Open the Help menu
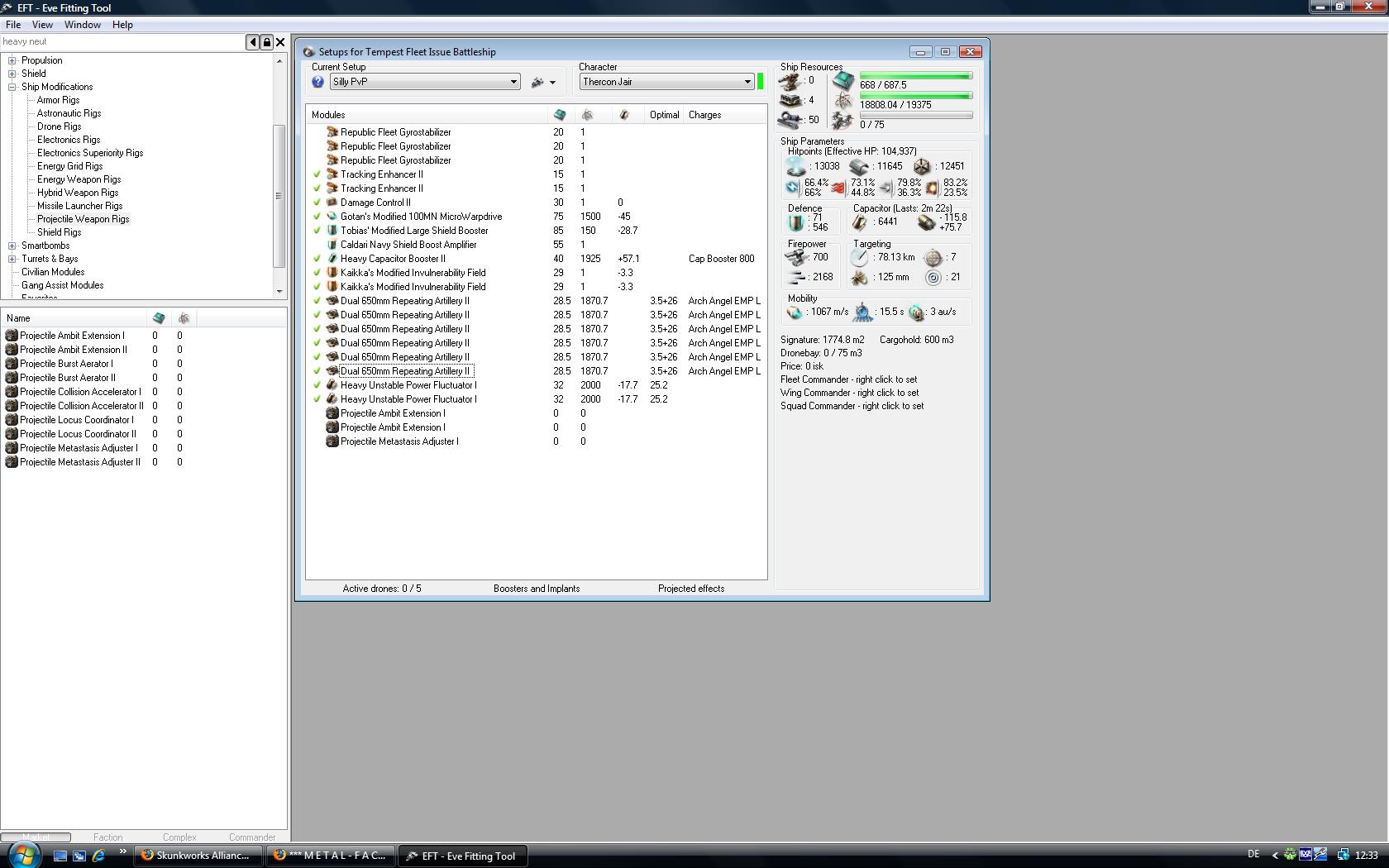The width and height of the screenshot is (1389, 868). [x=122, y=25]
